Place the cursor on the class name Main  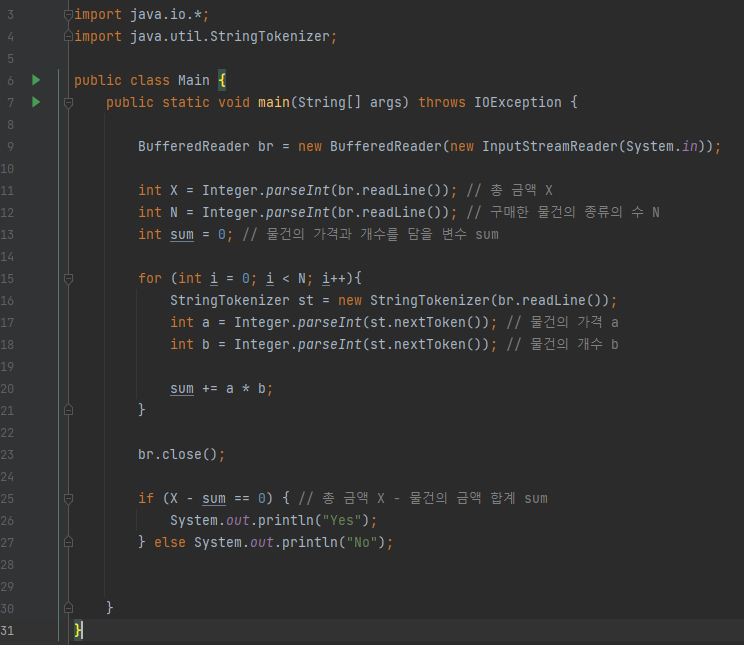tap(194, 80)
